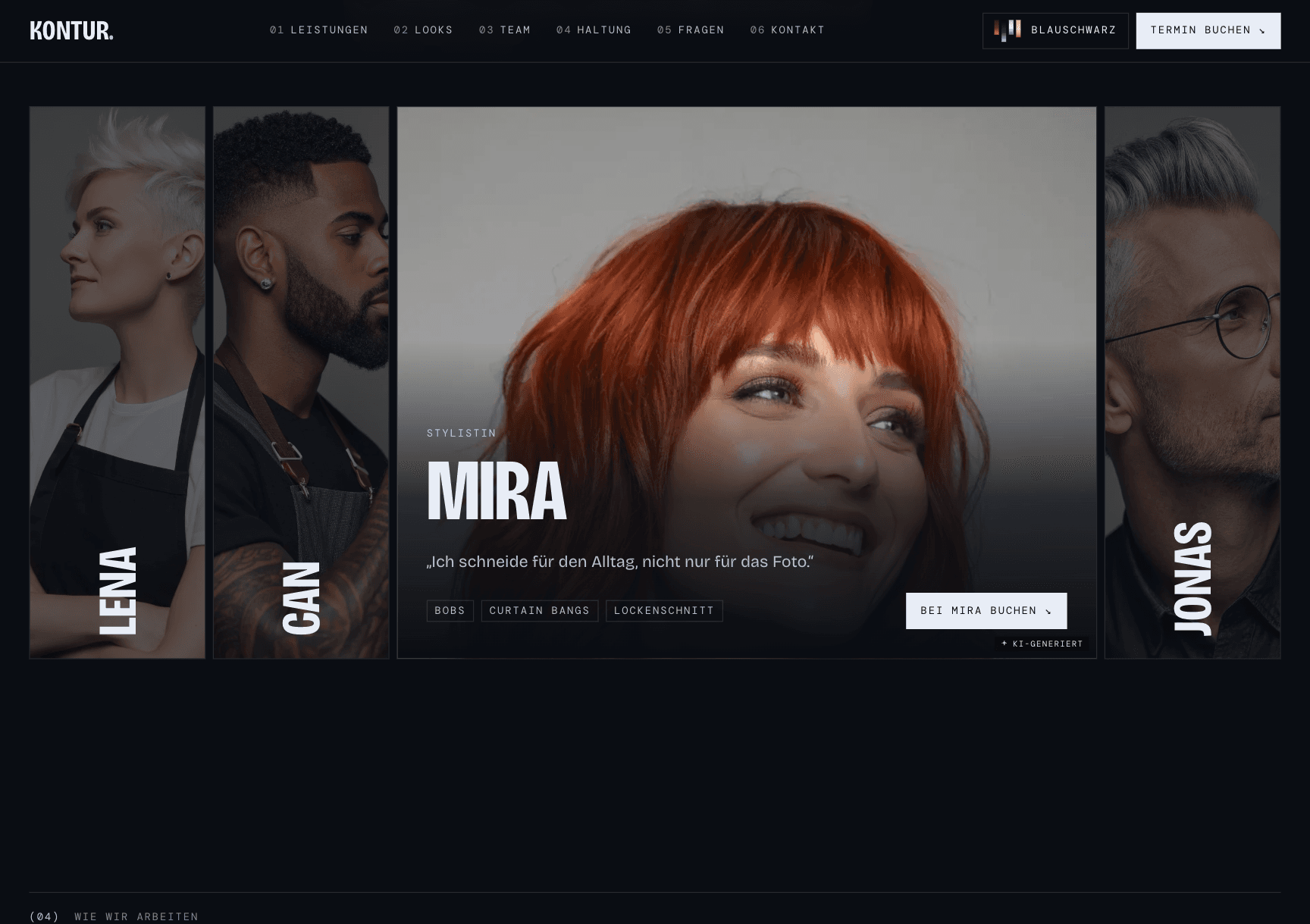Select the Curtain Bangs tag

click(x=540, y=611)
